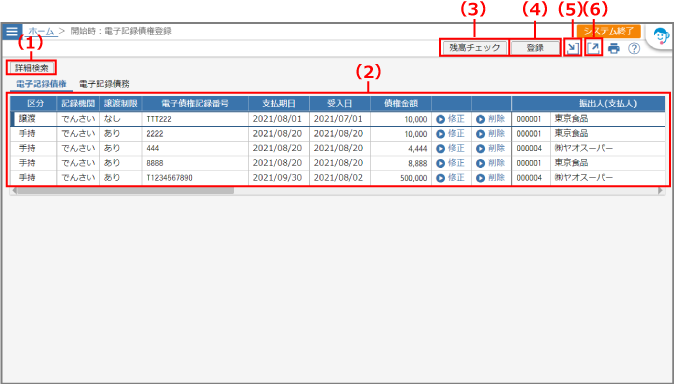Click 修正 in the 444 row
The image size is (674, 384).
coord(451,148)
